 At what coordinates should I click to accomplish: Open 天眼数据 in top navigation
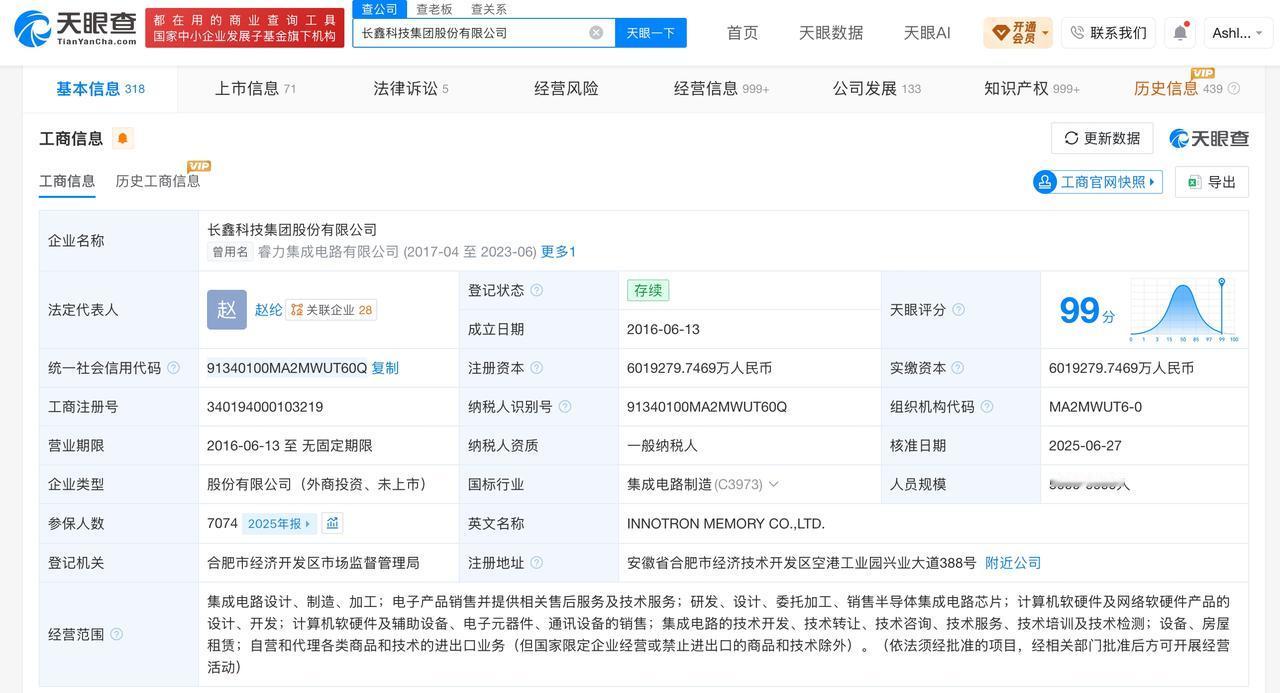[831, 33]
